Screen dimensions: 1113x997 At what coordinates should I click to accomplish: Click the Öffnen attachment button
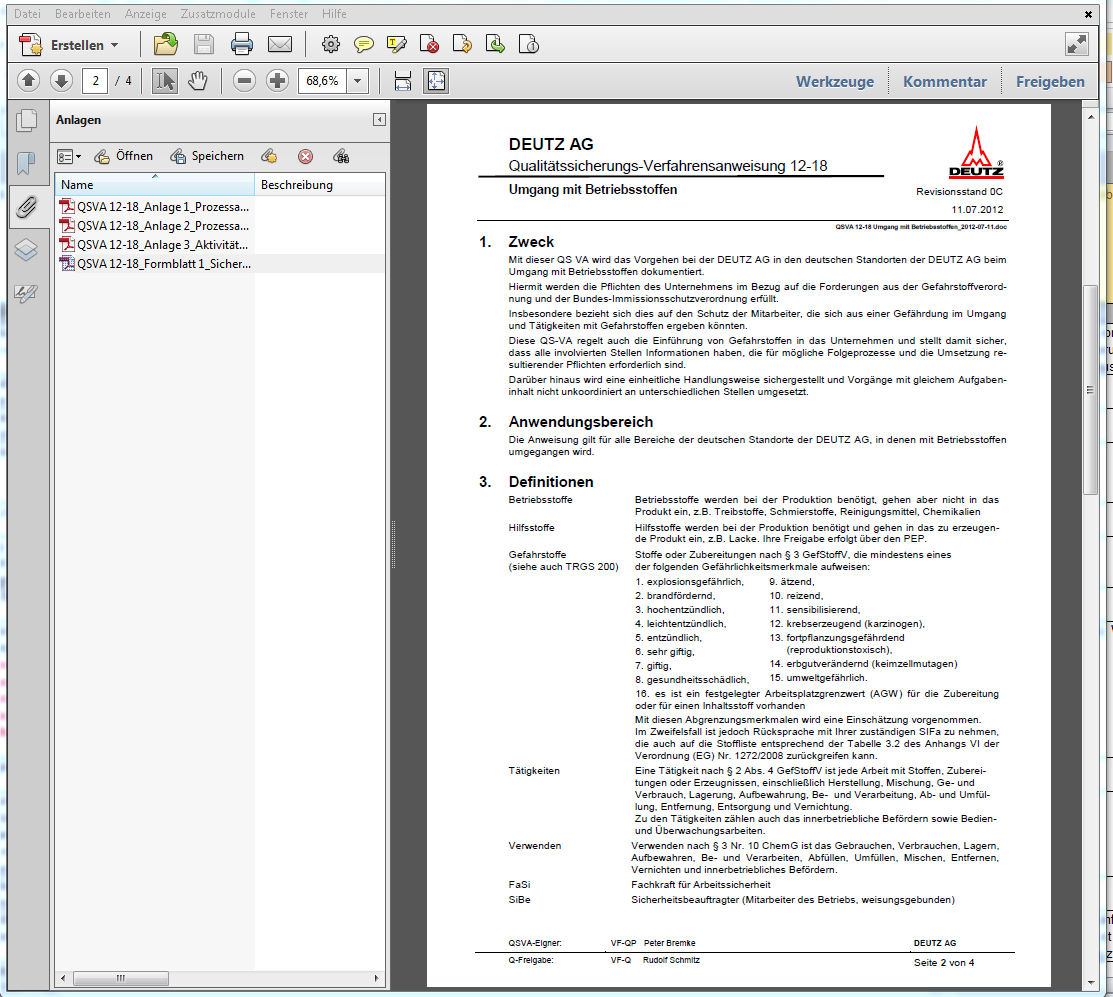point(124,156)
